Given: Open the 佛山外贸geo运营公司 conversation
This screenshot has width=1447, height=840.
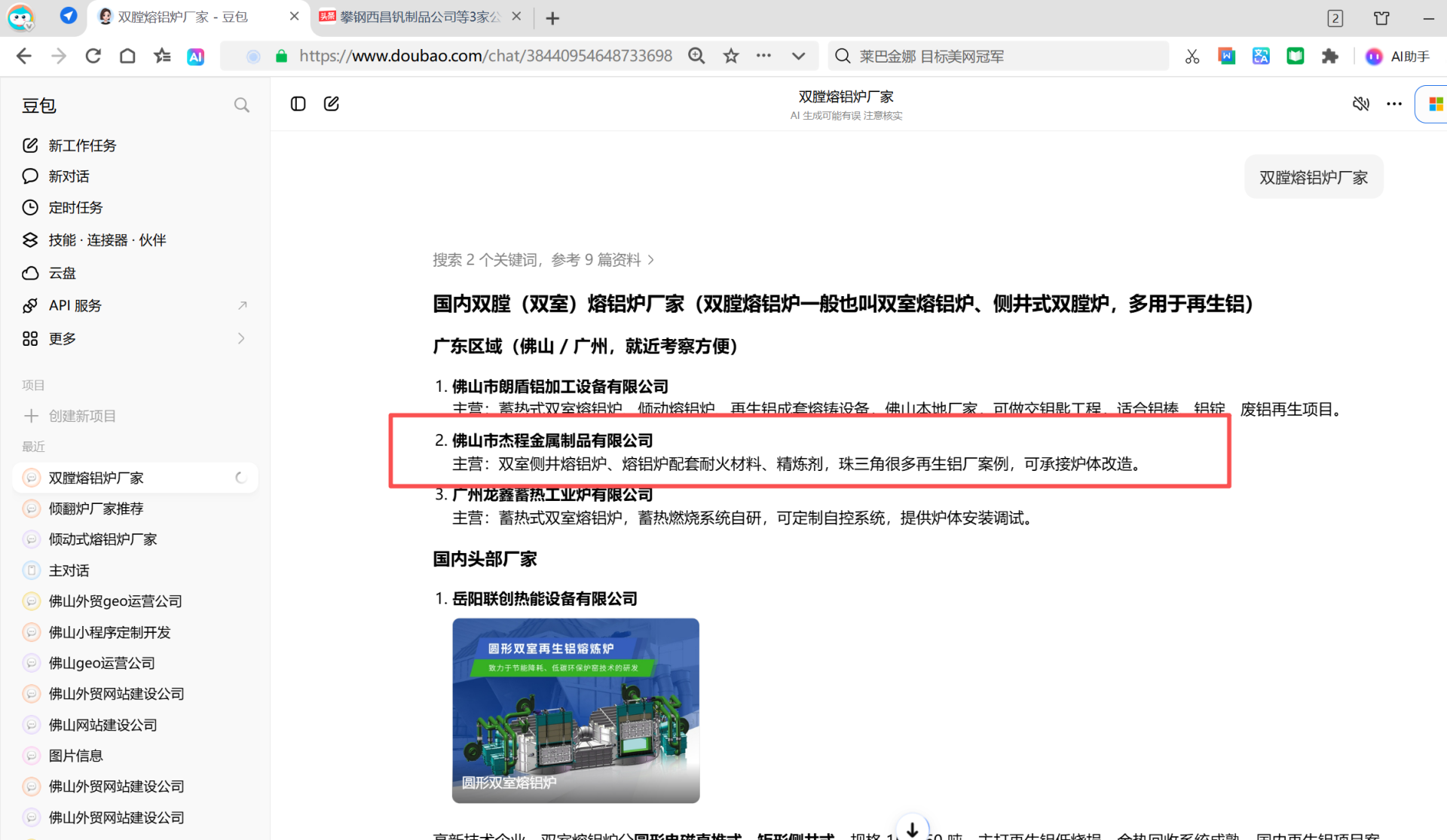Looking at the screenshot, I should pos(136,601).
